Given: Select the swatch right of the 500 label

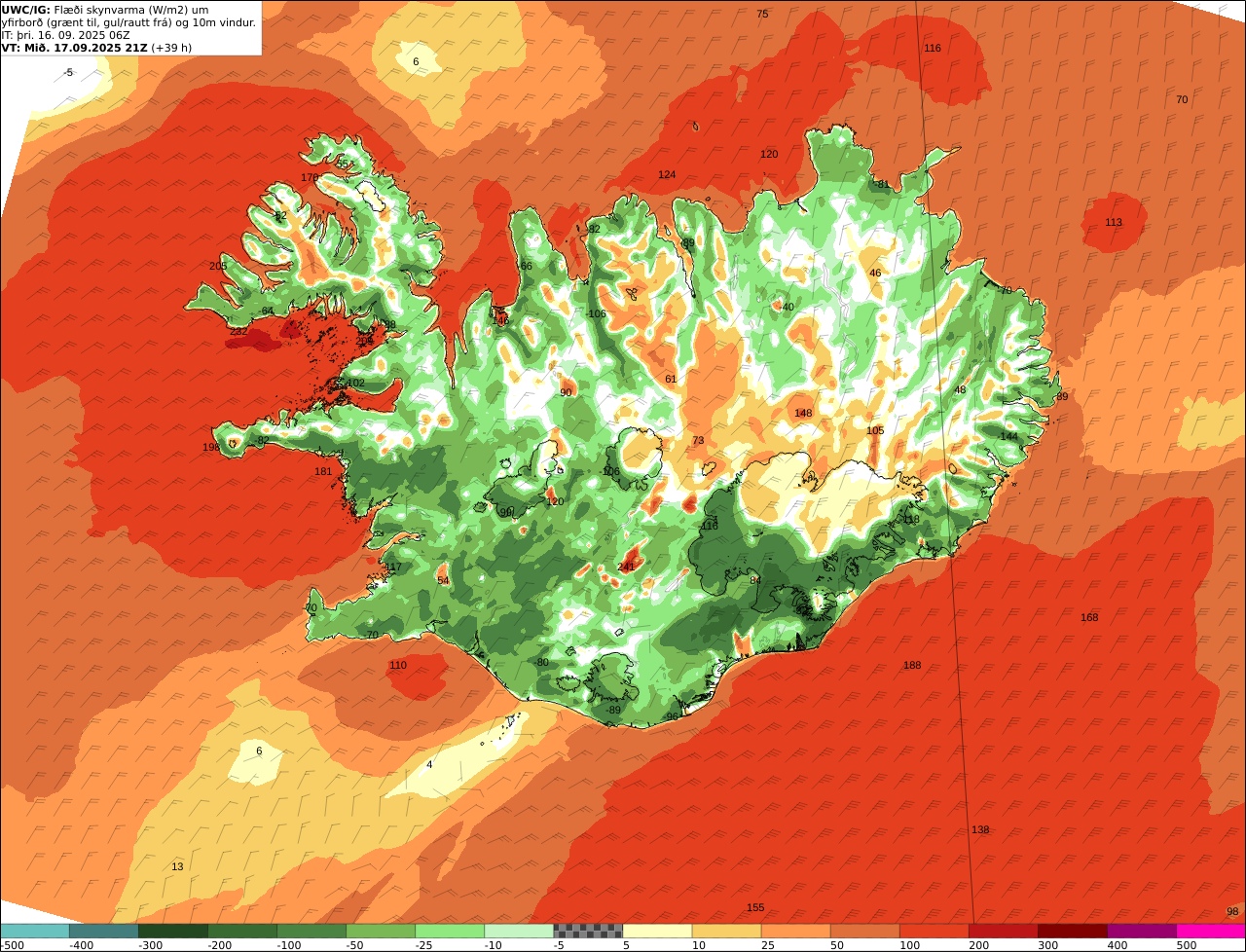Looking at the screenshot, I should click(x=1211, y=931).
